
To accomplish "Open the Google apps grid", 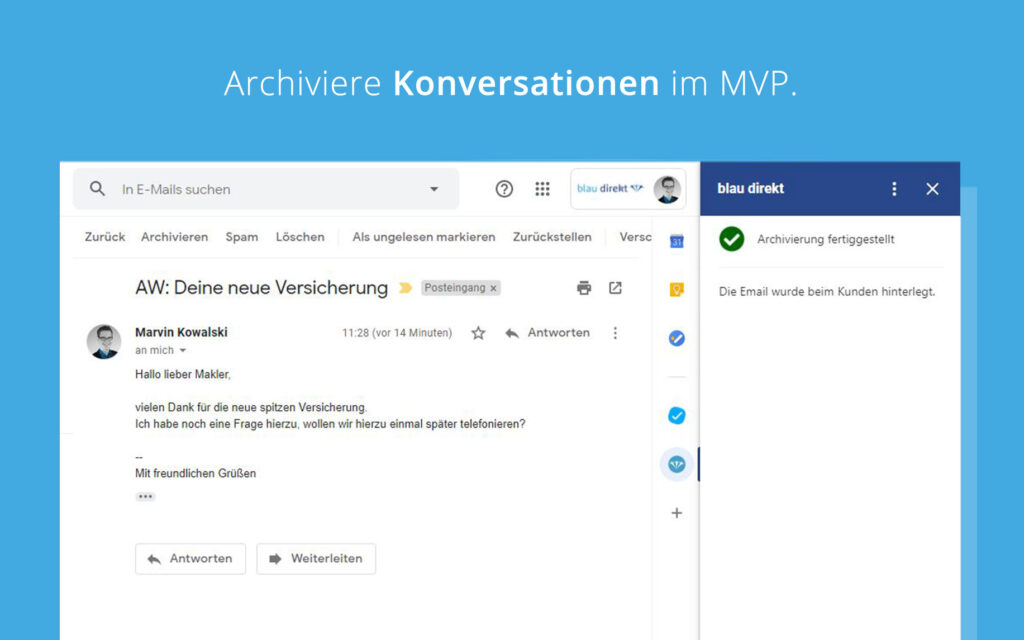I will [543, 188].
